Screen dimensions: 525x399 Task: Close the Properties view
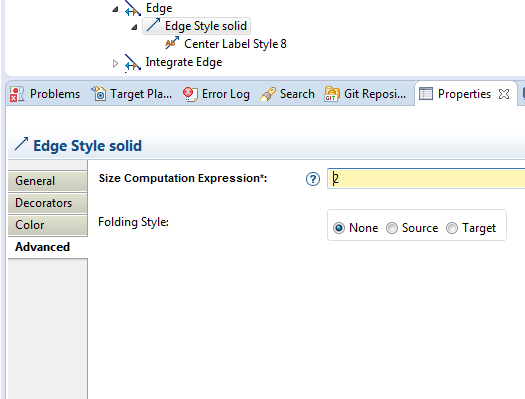point(504,94)
